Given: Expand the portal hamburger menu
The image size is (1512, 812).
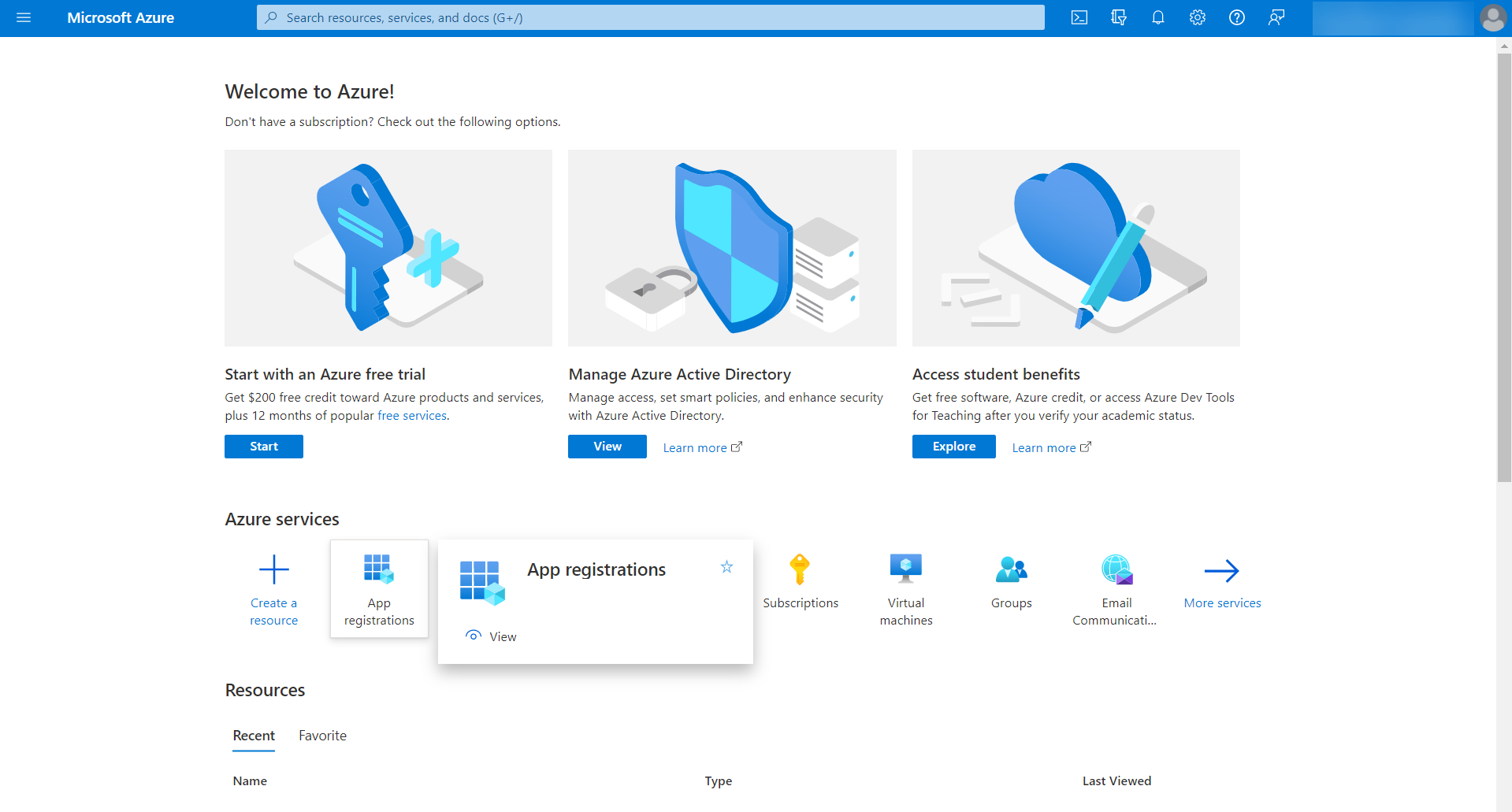Looking at the screenshot, I should (24, 17).
